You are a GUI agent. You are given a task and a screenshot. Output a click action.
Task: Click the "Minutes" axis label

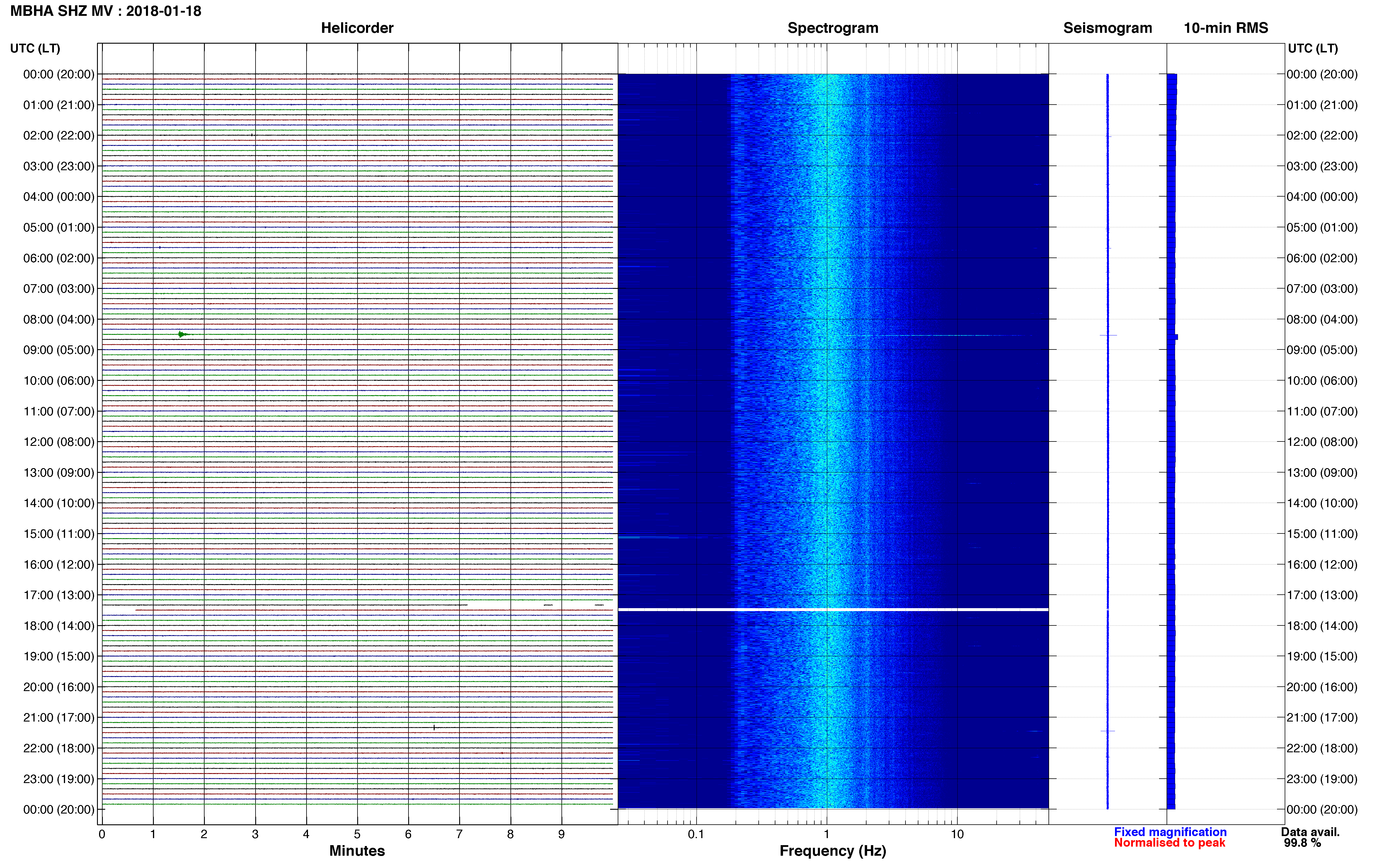tap(357, 851)
